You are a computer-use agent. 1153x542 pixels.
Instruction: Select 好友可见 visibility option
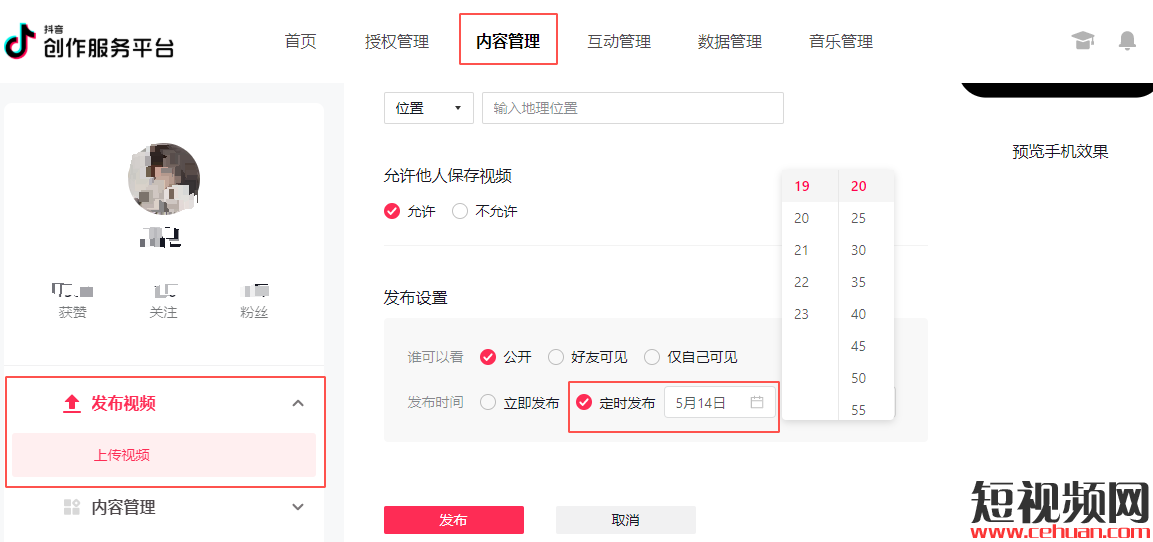[556, 357]
